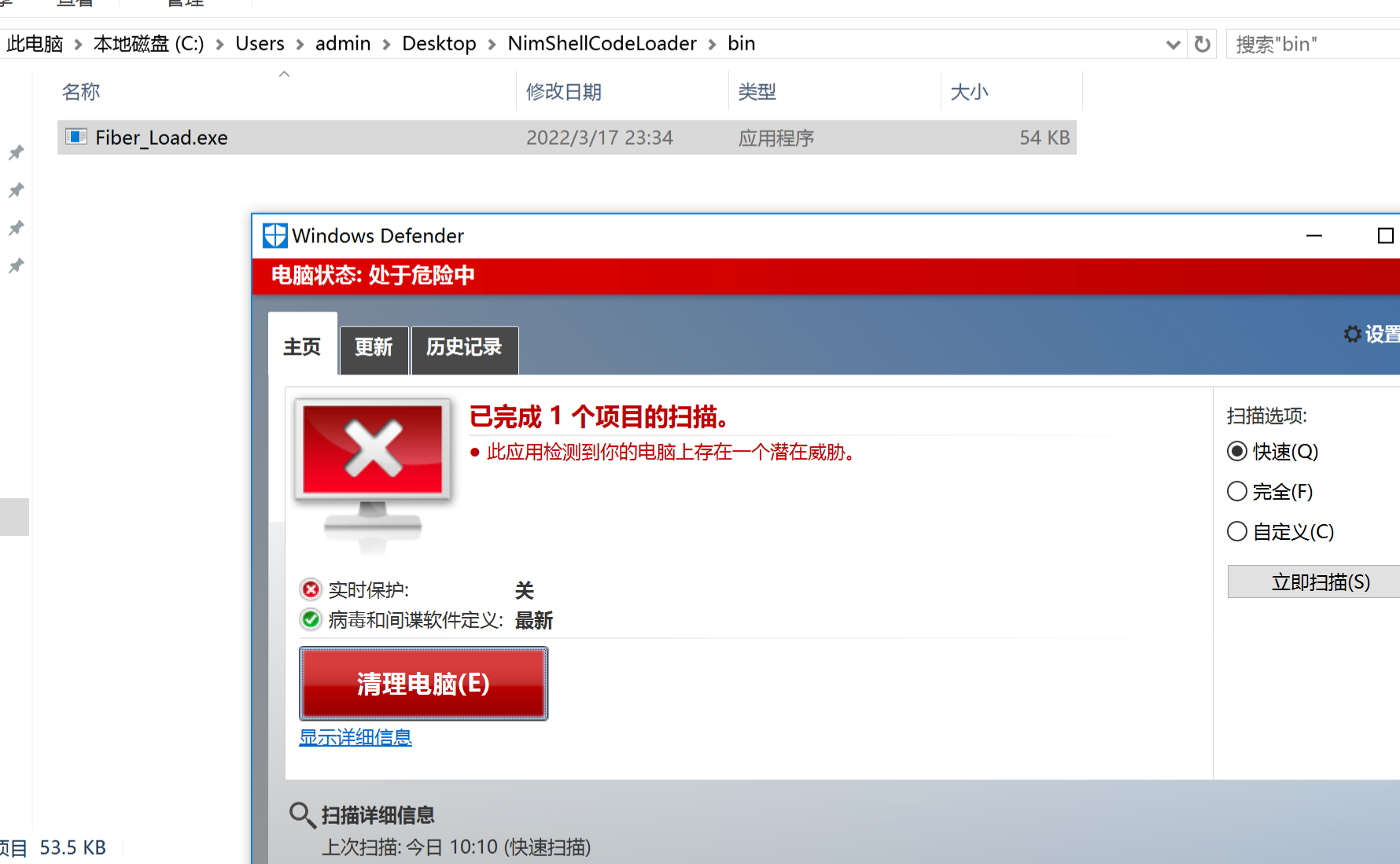The height and width of the screenshot is (864, 1400).
Task: Click the 搜索"bin" search field
Action: 1313,44
